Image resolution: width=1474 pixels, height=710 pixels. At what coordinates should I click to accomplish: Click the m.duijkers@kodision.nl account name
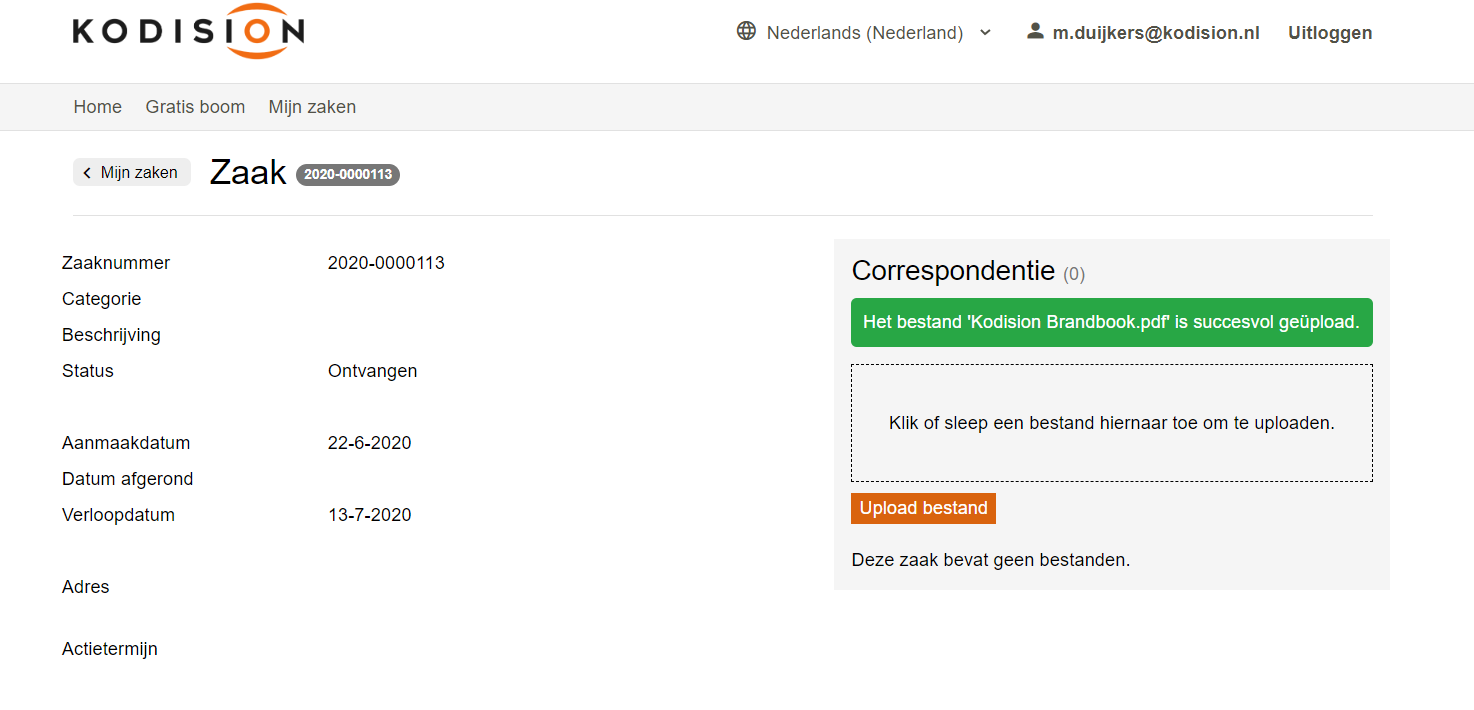point(1156,33)
